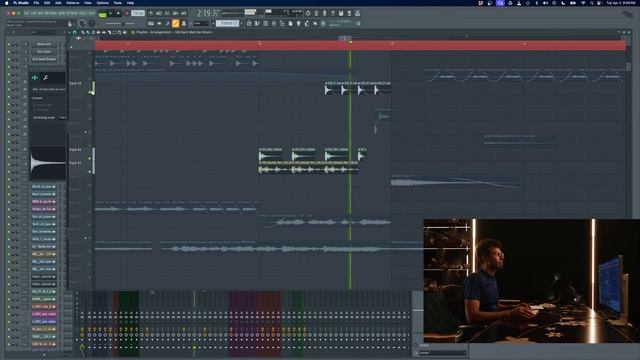Toggle the green Pattern/Song mode switch
640x360 pixels.
(x=102, y=13)
